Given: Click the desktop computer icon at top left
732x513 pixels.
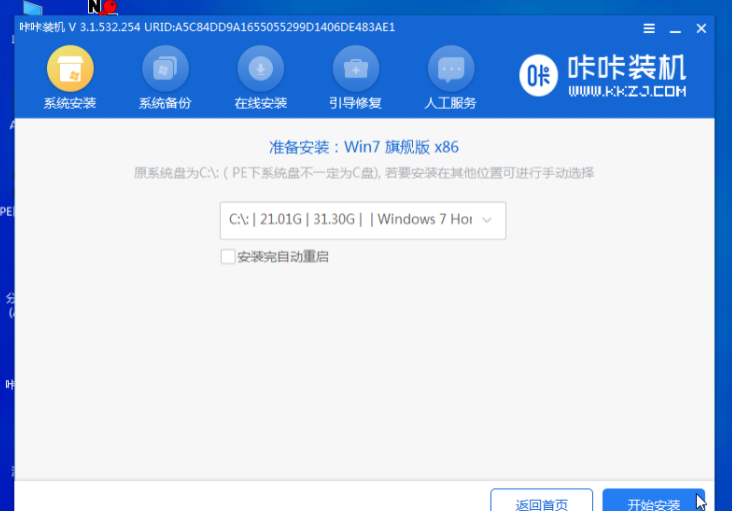Looking at the screenshot, I should [33, 7].
